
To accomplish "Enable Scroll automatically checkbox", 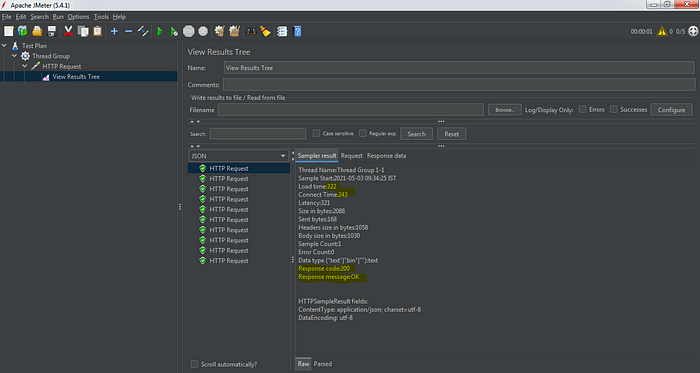I will (194, 364).
